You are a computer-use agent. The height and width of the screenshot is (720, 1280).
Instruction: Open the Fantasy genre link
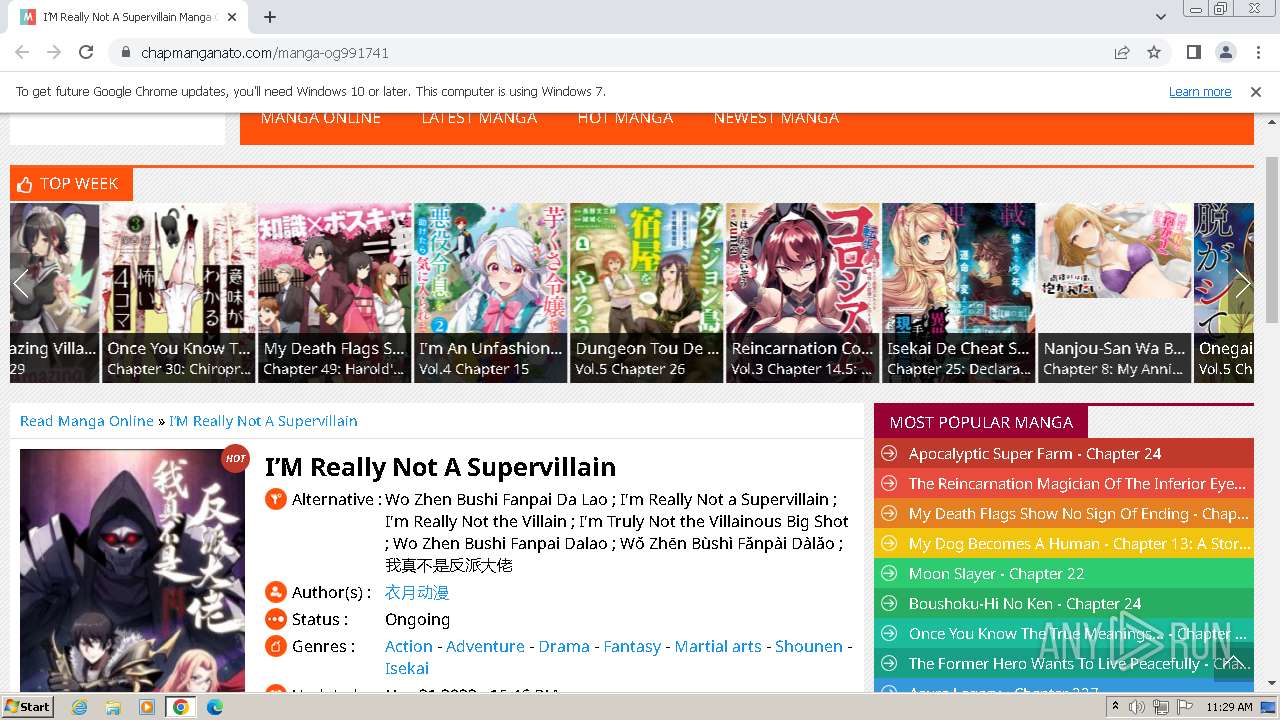coord(632,647)
